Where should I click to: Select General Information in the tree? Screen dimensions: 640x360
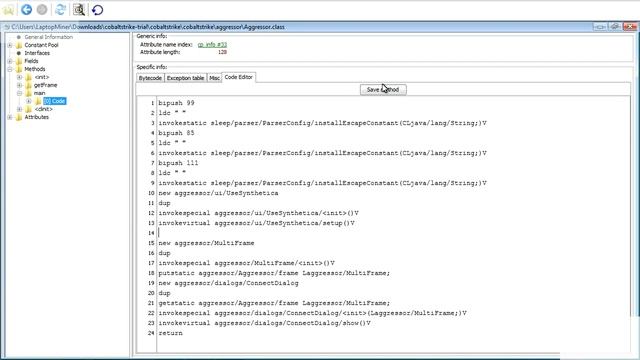coord(49,37)
